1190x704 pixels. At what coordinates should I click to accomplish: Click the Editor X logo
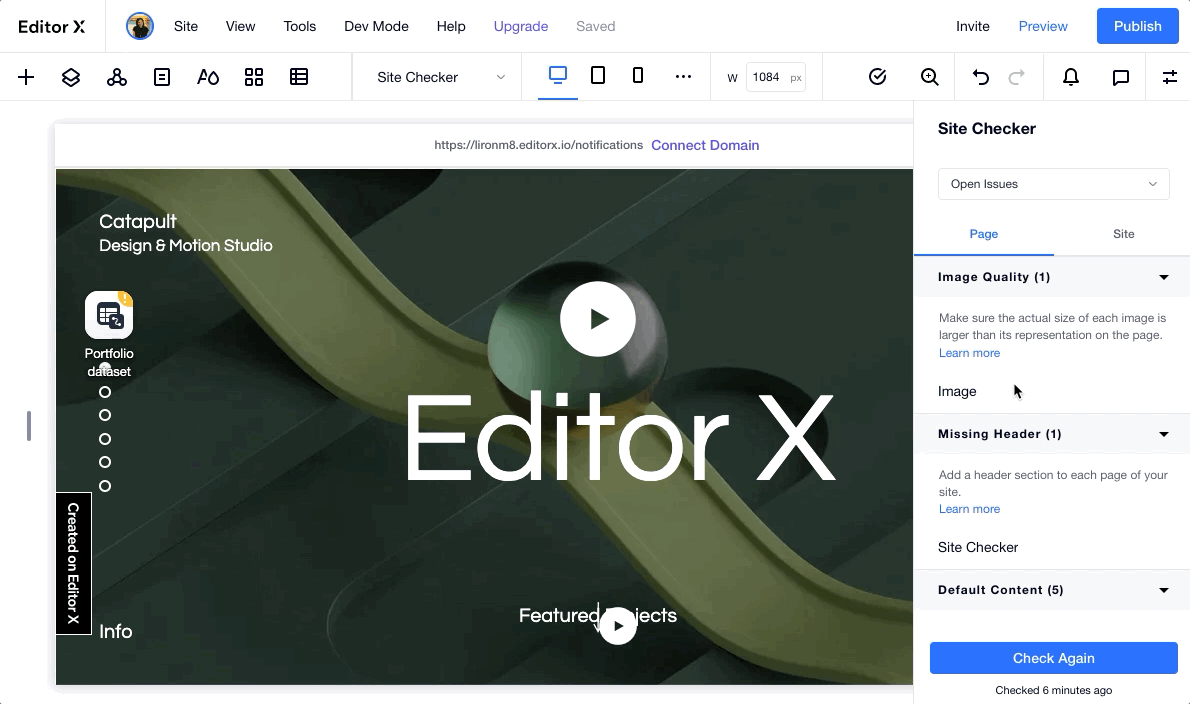coord(52,27)
